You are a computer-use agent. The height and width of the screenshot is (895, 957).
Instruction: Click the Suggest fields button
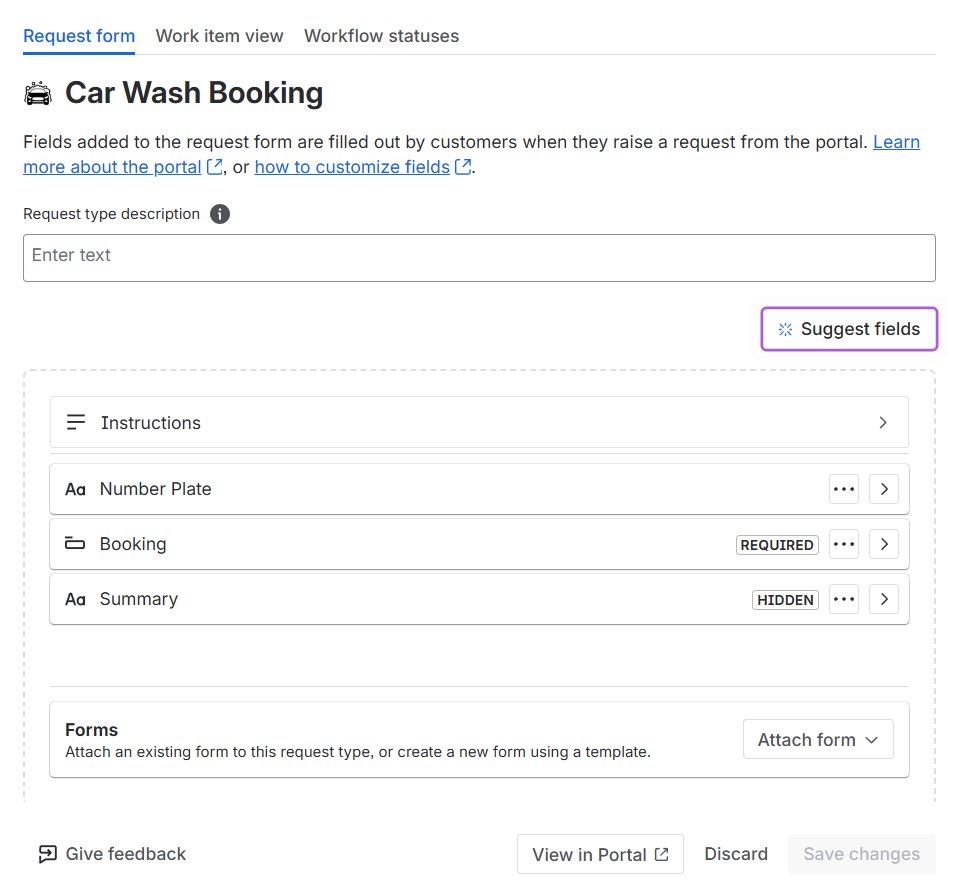[x=849, y=329]
